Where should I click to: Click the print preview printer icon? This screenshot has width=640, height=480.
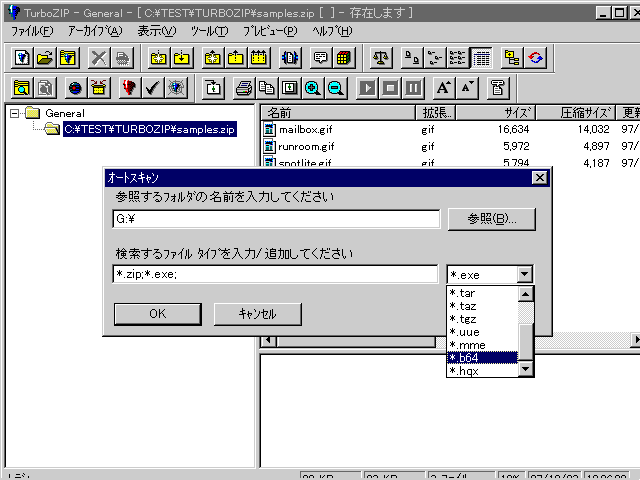click(244, 88)
